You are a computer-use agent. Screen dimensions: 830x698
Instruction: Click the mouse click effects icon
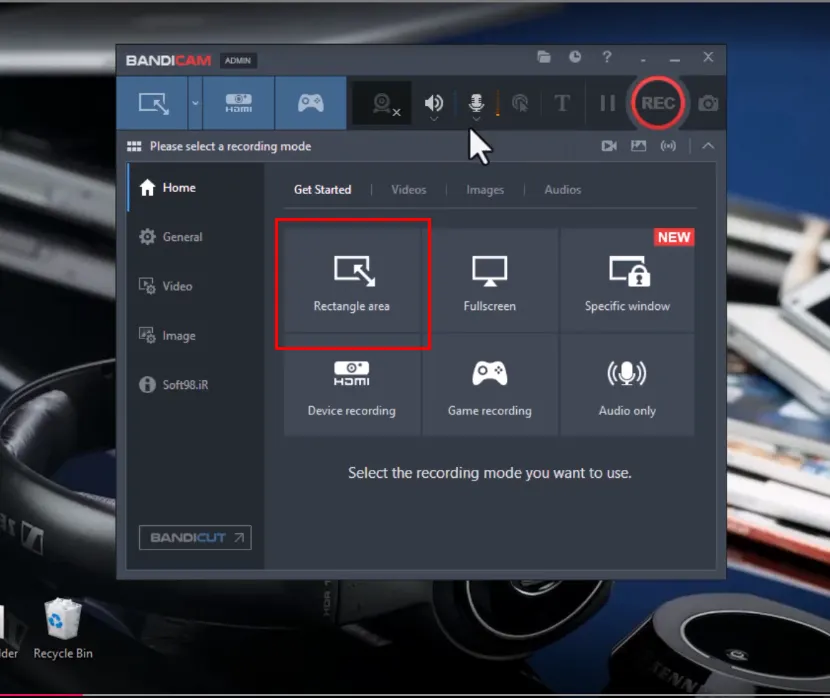click(x=520, y=103)
